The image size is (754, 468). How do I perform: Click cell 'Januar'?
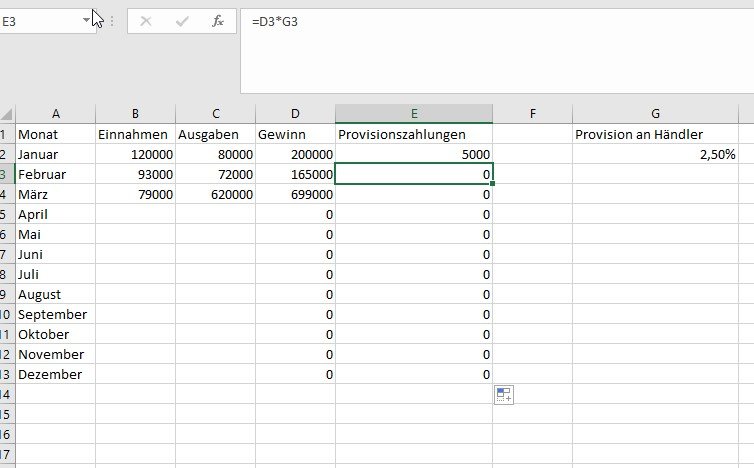coord(56,154)
